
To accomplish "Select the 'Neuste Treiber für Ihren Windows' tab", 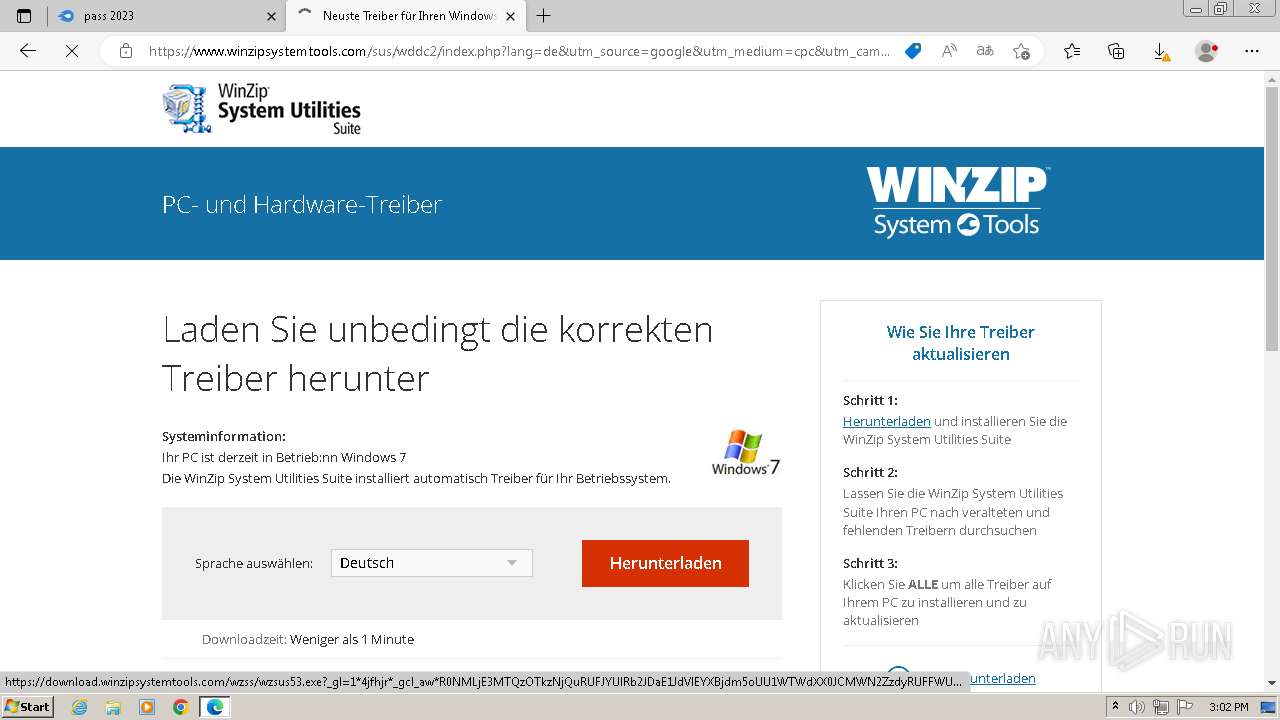I will [x=405, y=16].
